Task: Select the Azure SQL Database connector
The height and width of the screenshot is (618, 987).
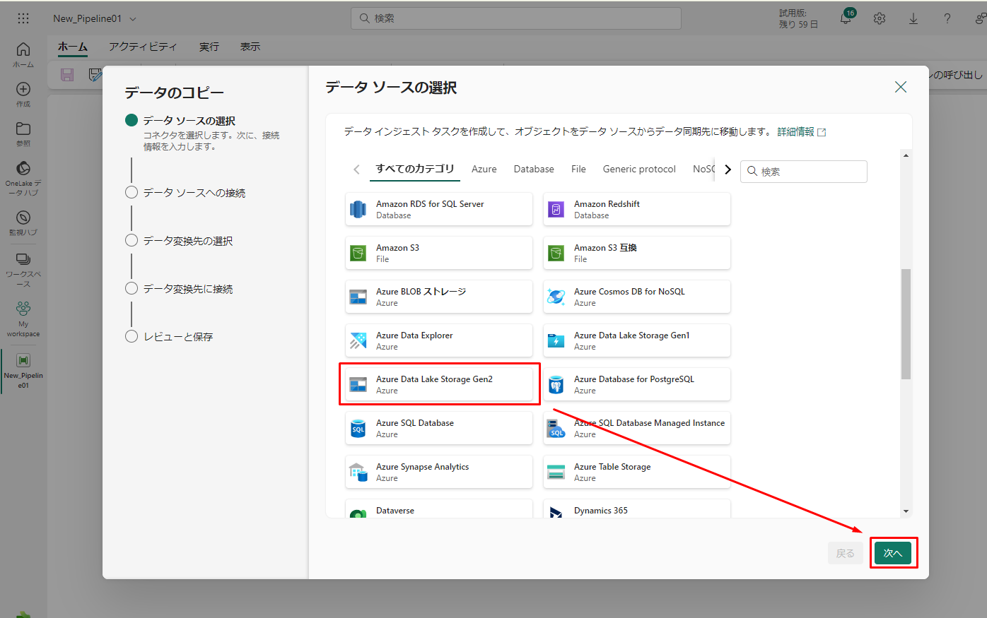Action: click(439, 428)
